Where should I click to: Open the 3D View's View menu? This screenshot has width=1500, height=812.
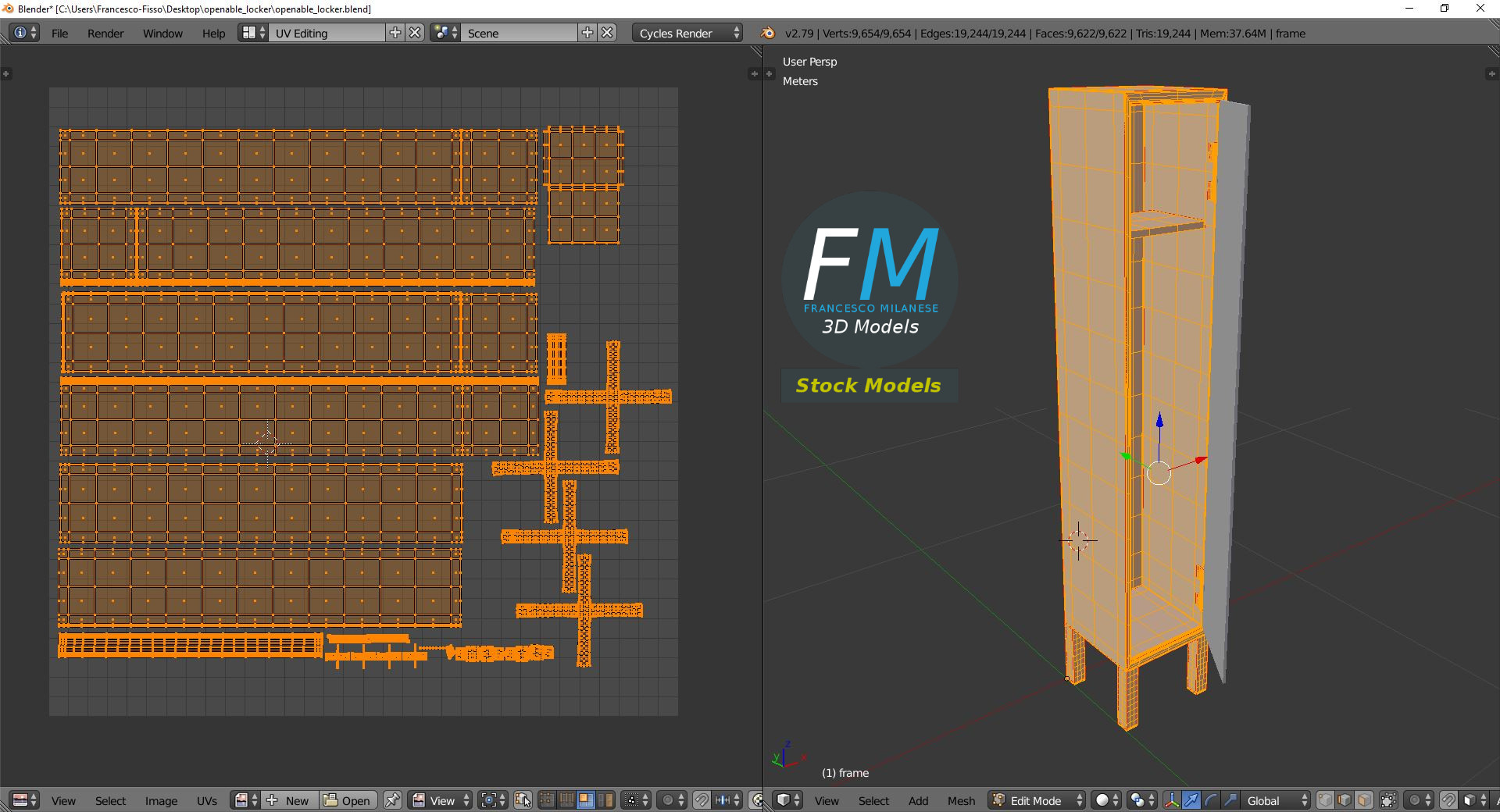(x=827, y=801)
